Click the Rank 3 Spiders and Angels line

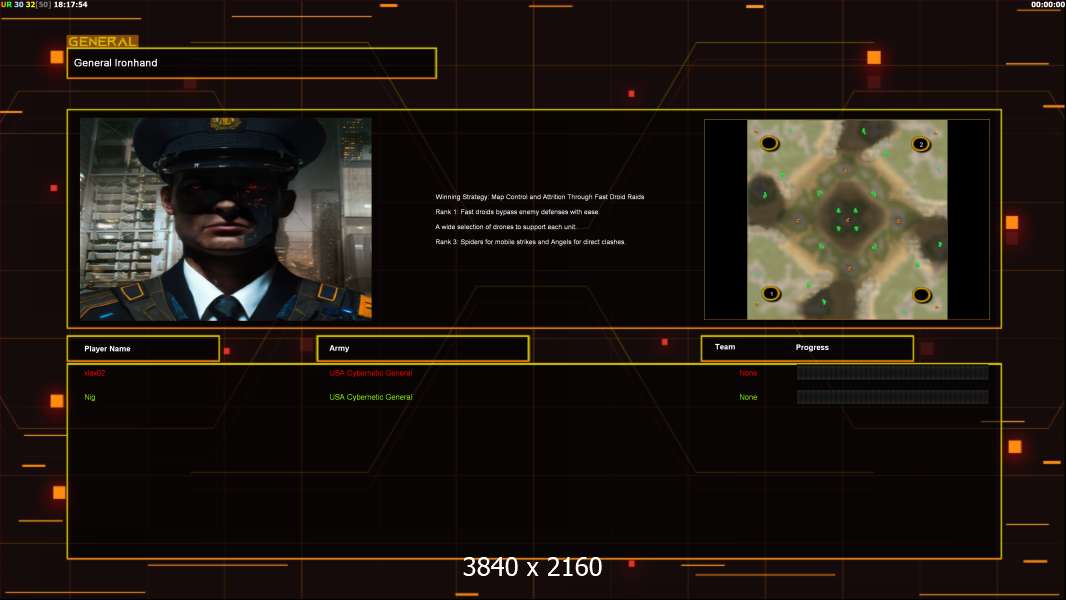530,242
